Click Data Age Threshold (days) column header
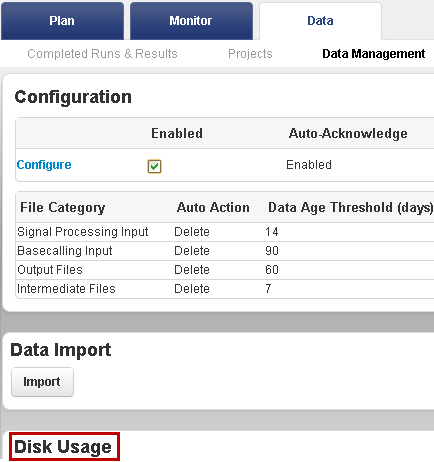 [x=350, y=207]
